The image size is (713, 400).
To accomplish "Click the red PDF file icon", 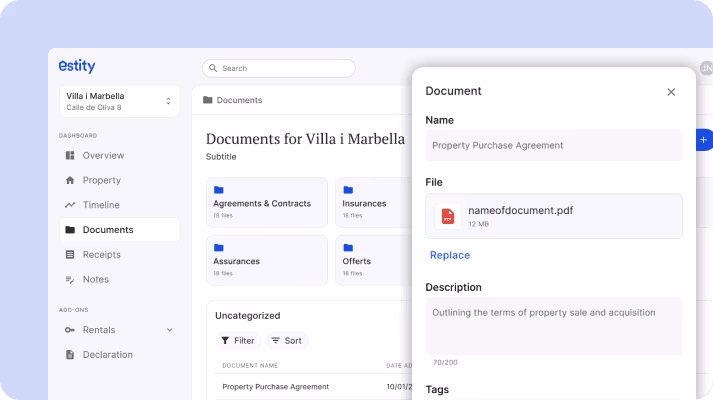I will [448, 216].
